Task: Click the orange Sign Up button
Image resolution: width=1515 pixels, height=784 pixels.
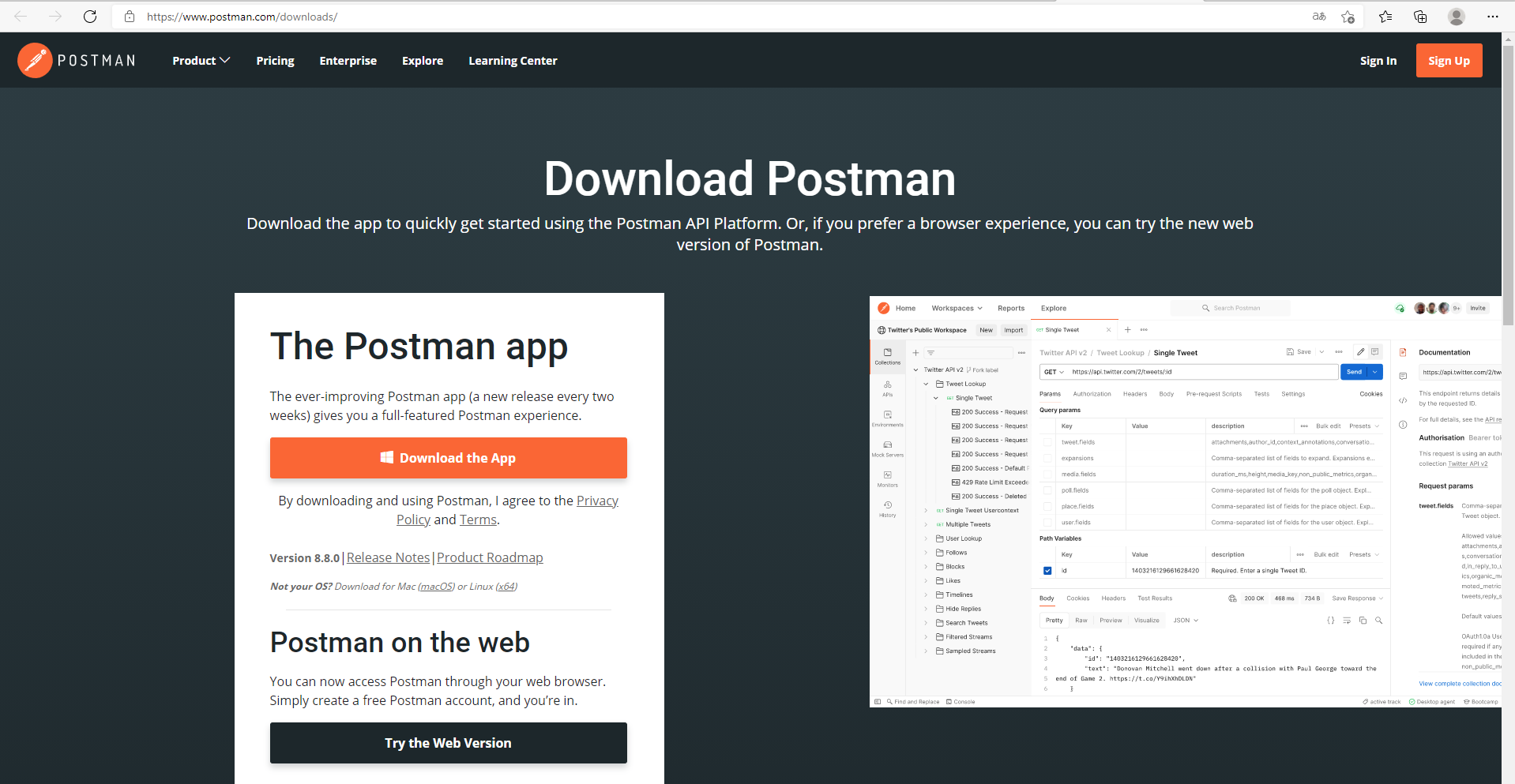Action: coord(1449,61)
